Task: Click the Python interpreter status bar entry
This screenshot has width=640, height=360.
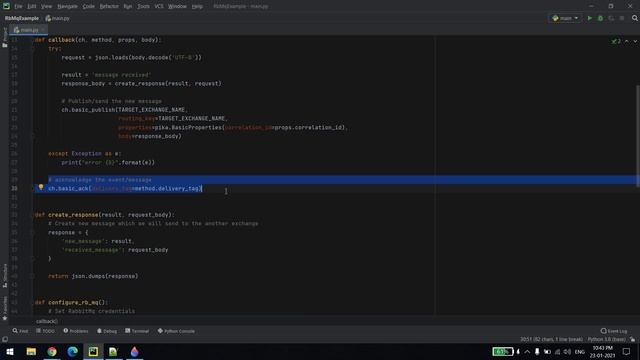Action: tap(607, 340)
